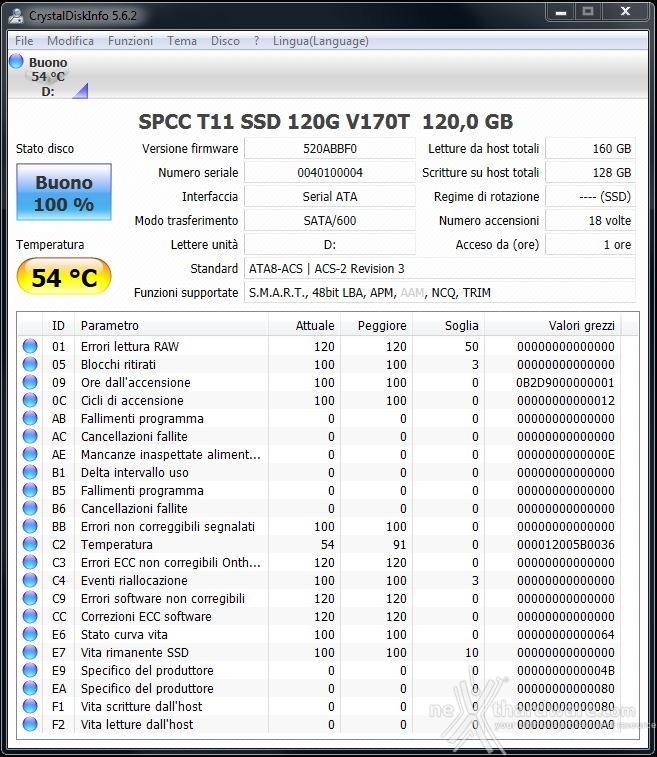Click the transfer mode field SATA/600
The image size is (657, 757).
330,221
